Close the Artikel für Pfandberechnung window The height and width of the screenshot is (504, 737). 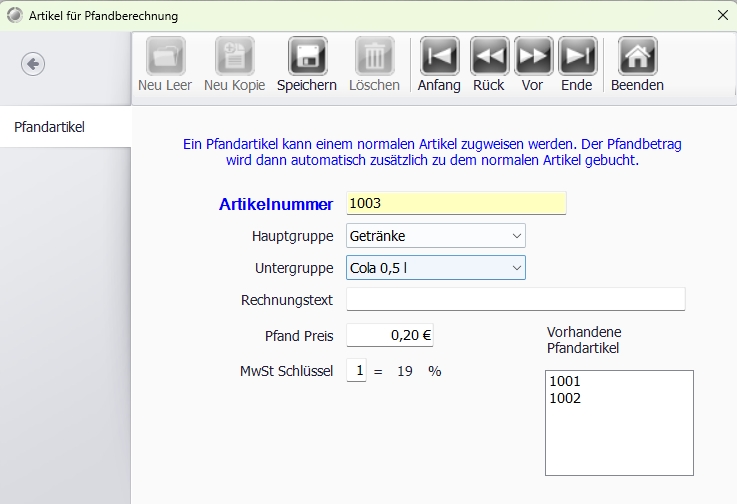coord(723,15)
